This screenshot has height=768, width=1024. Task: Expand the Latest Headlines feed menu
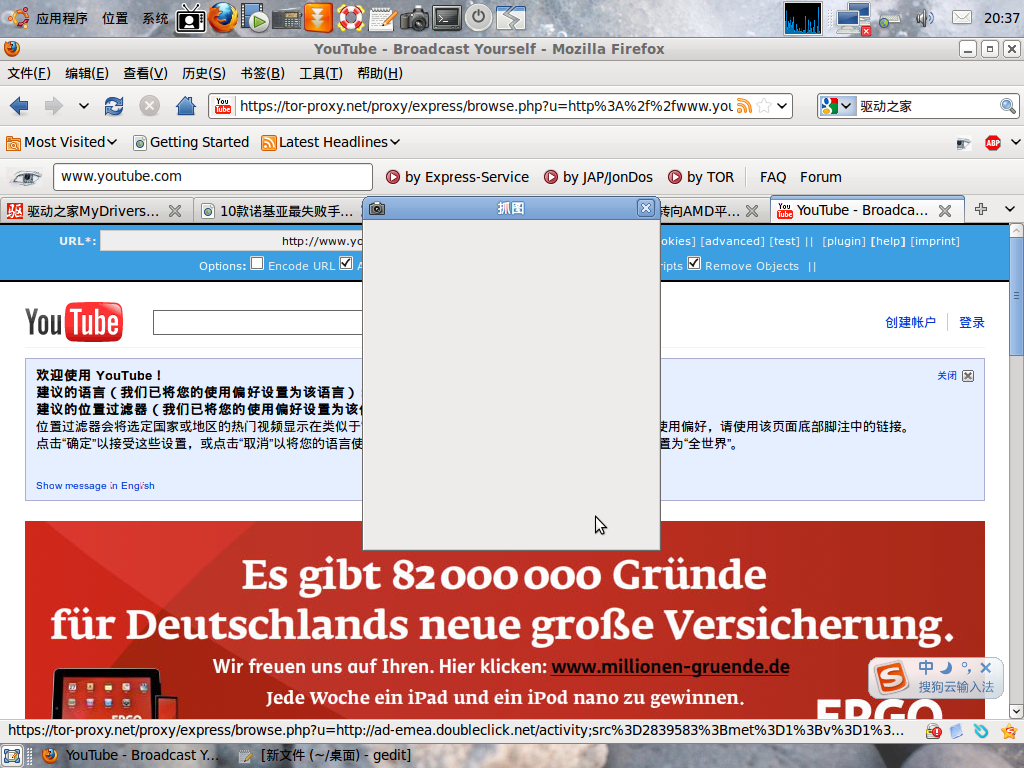[330, 142]
